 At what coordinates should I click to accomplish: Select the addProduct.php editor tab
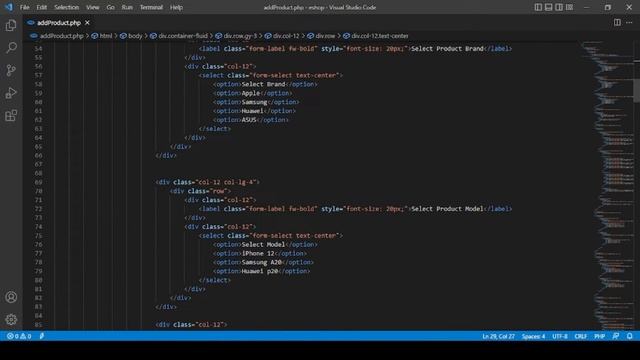pyautogui.click(x=58, y=23)
